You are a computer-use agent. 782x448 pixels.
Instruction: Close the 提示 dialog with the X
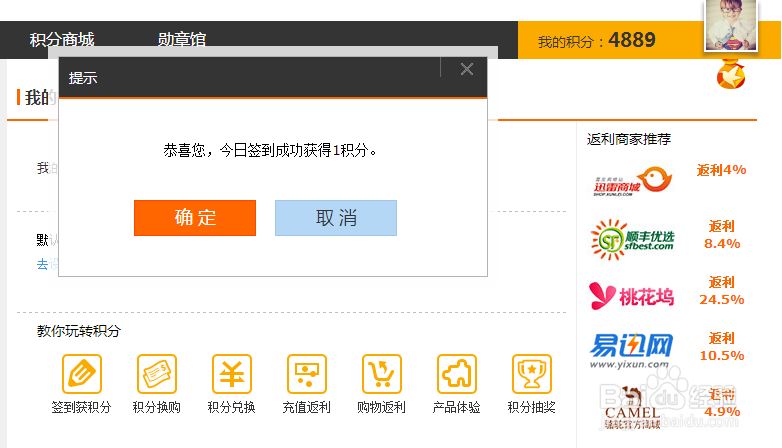(467, 69)
